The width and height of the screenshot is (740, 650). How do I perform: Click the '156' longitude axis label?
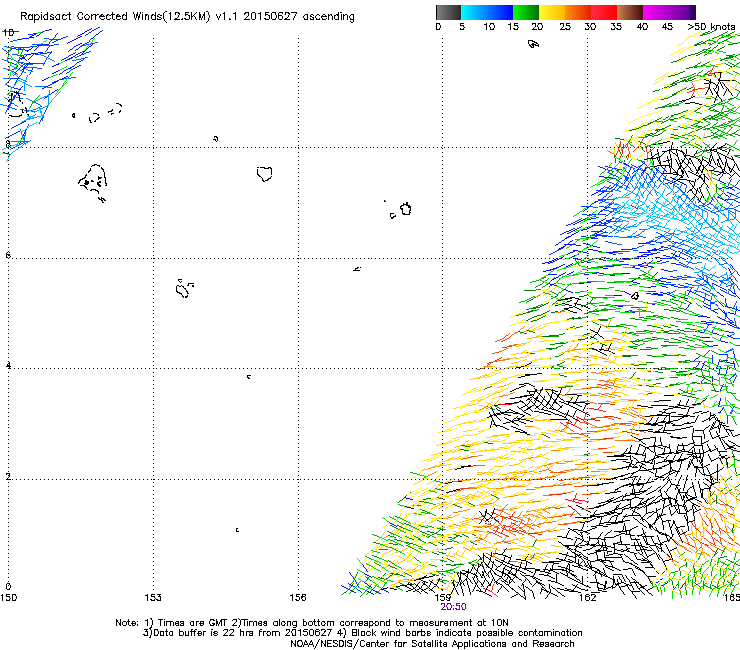(x=298, y=598)
